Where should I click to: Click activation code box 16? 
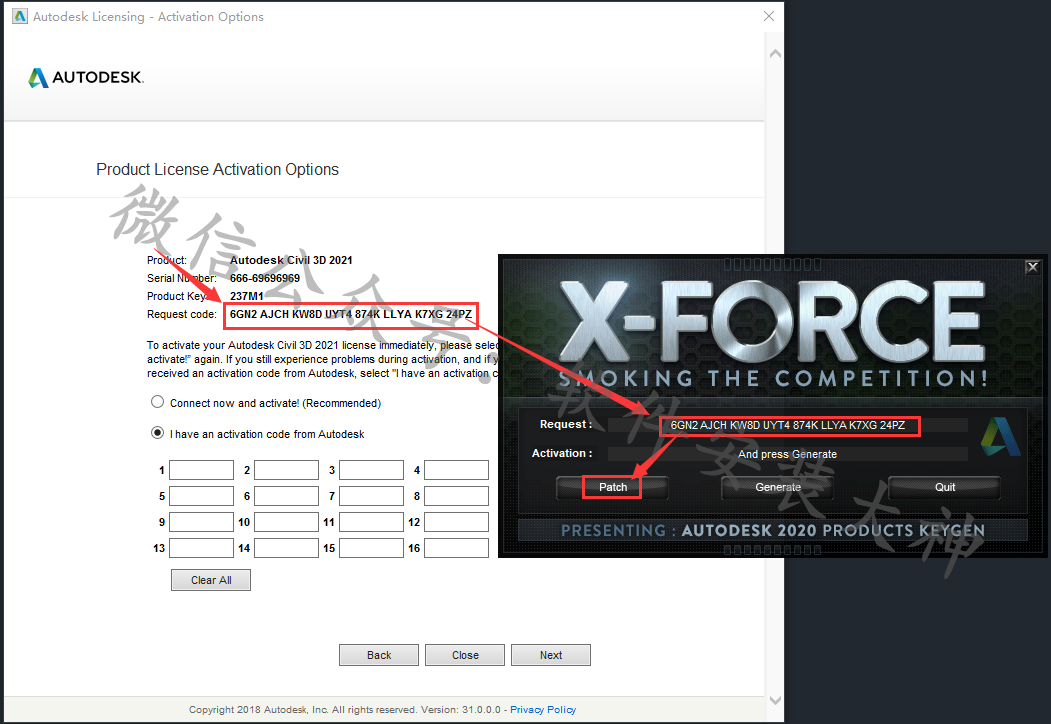point(456,548)
